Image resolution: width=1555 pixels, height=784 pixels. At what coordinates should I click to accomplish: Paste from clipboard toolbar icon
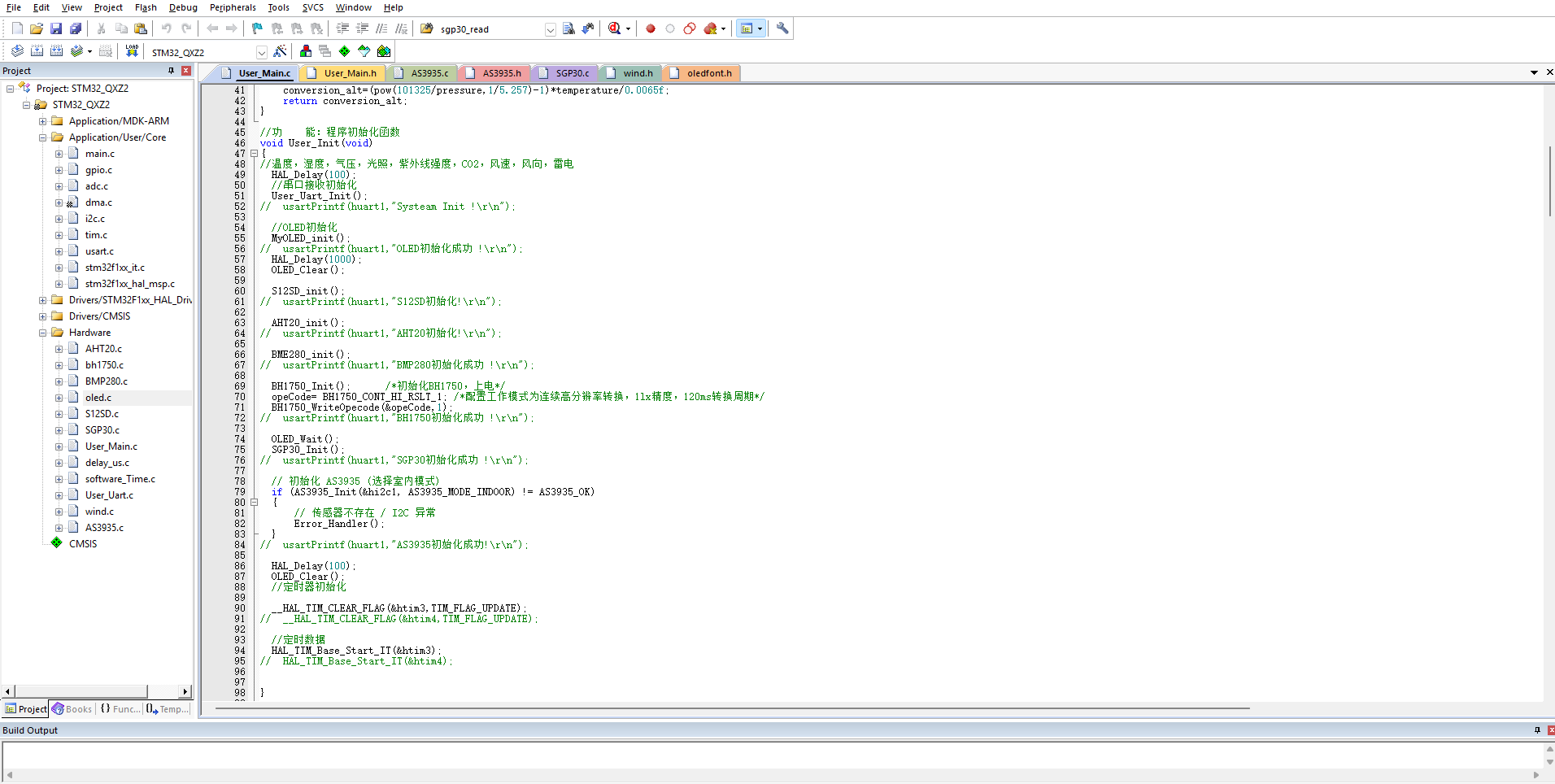pyautogui.click(x=141, y=28)
